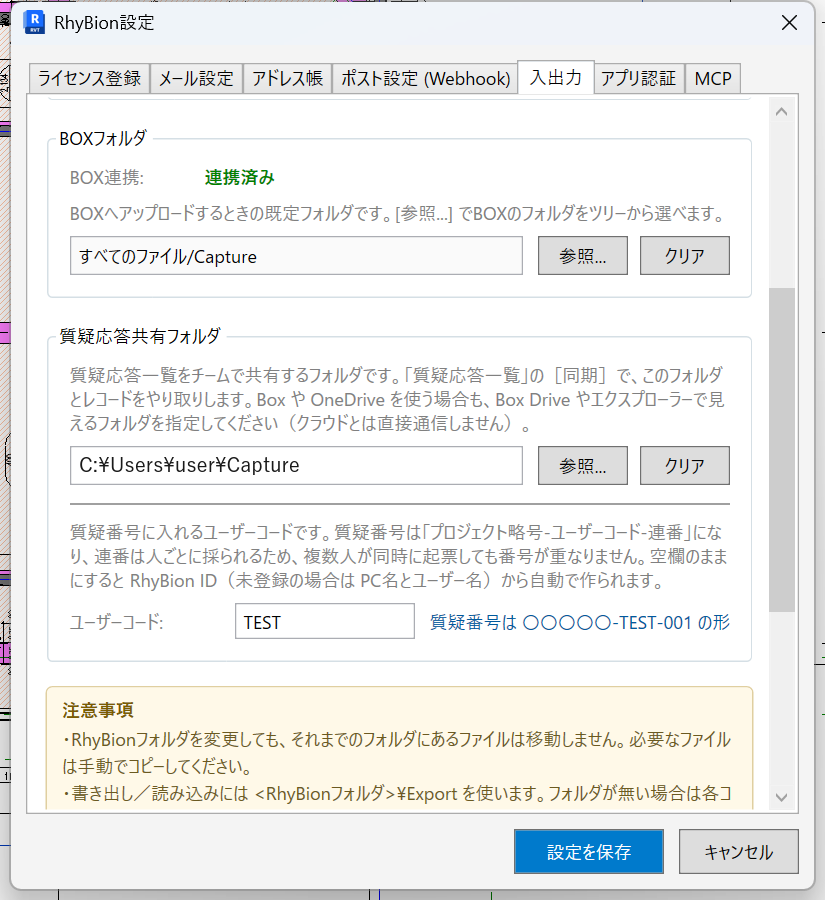Click the BOX連携: label
This screenshot has width=825, height=900.
(107, 178)
